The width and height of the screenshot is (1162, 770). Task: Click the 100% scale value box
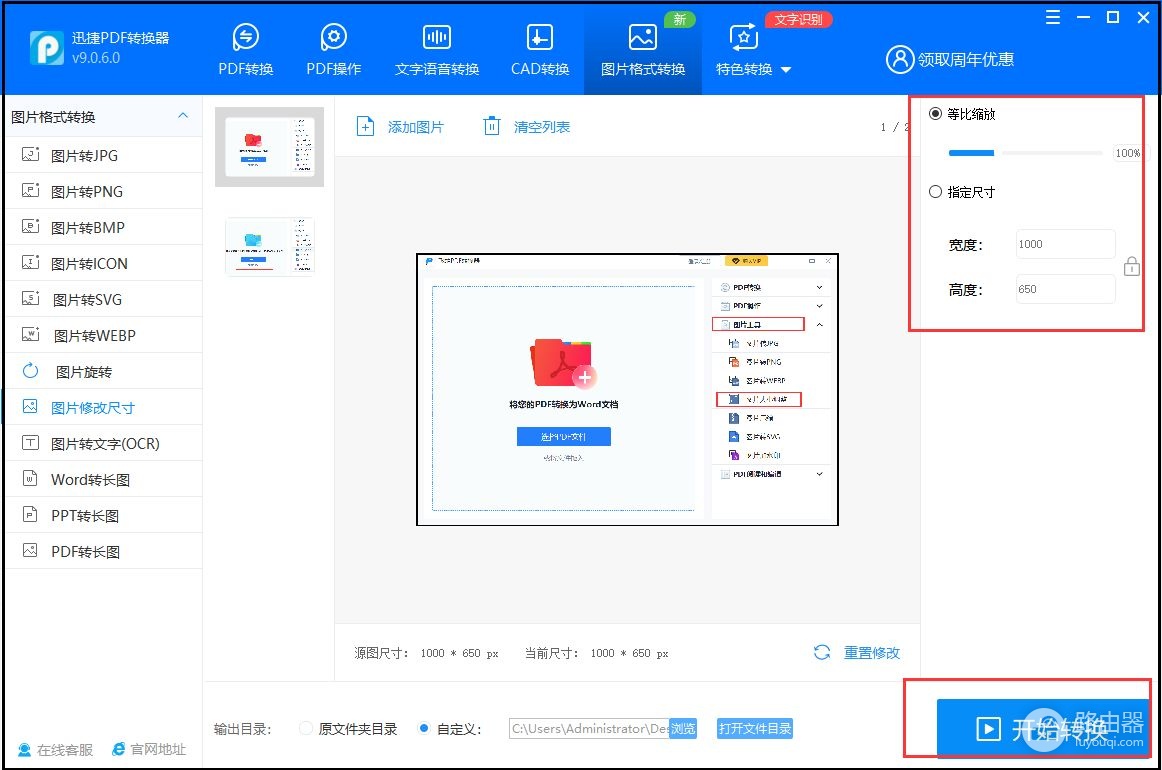[x=1127, y=153]
